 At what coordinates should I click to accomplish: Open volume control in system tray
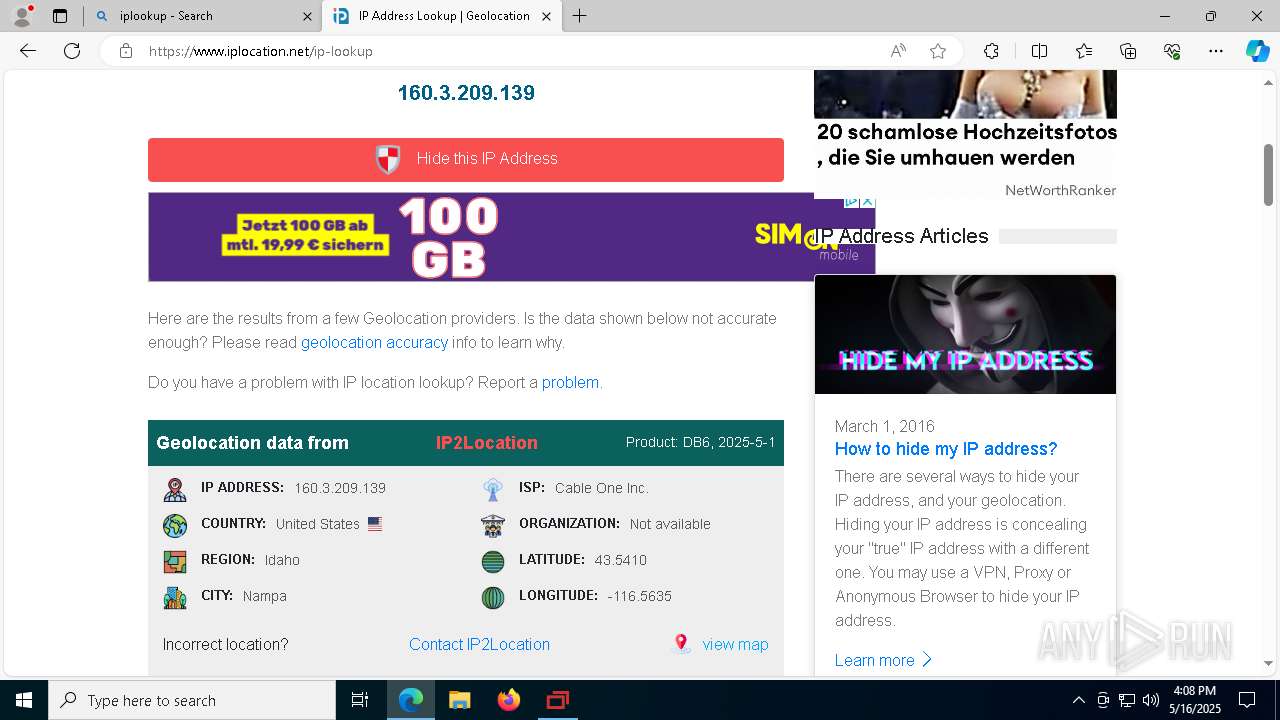coord(1151,700)
